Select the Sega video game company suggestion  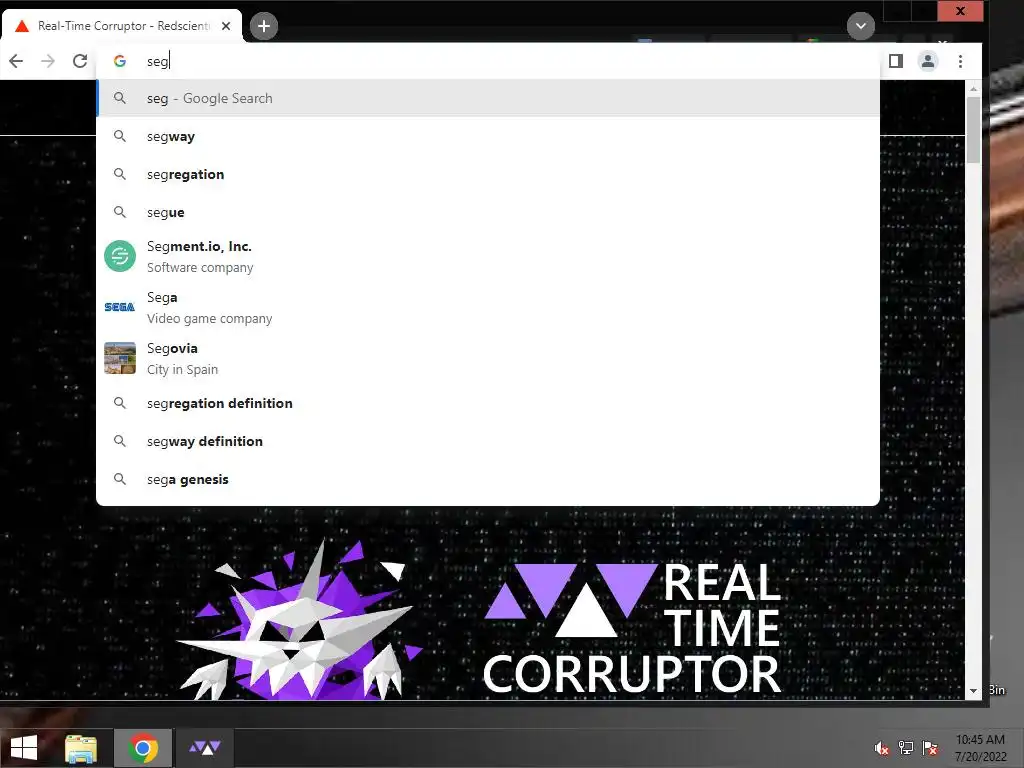coord(488,308)
